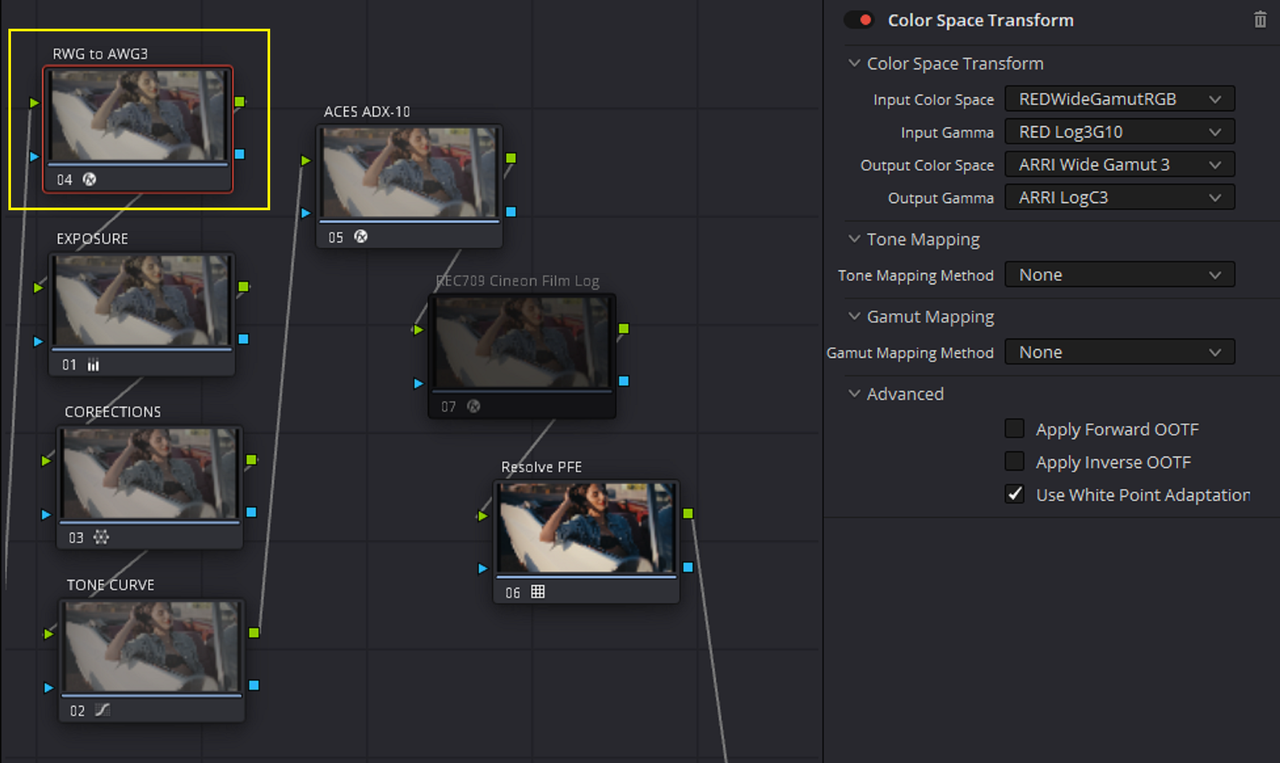
Task: Collapse the Advanced section
Action: [x=854, y=393]
